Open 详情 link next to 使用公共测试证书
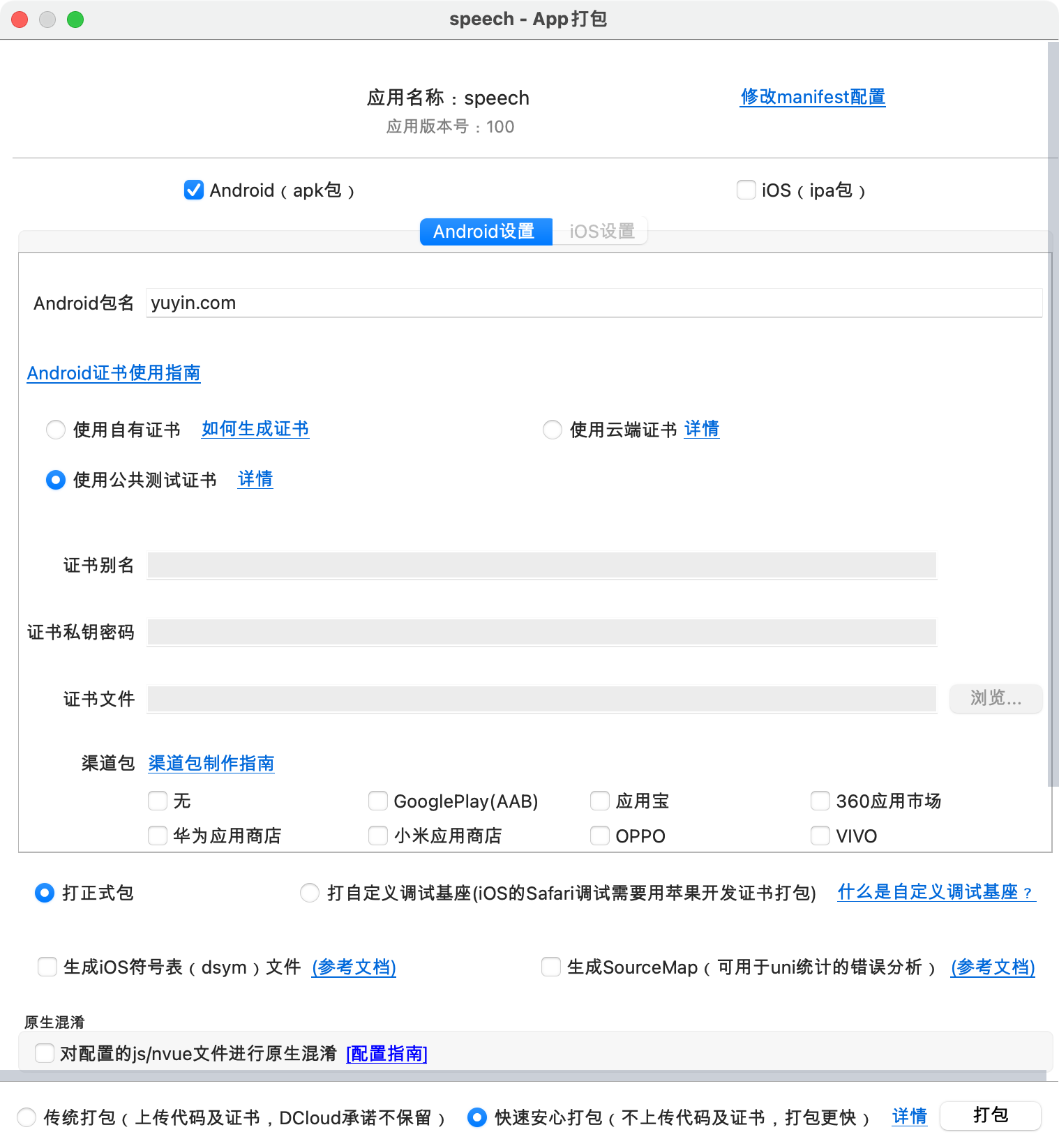This screenshot has width=1059, height=1148. pyautogui.click(x=255, y=479)
